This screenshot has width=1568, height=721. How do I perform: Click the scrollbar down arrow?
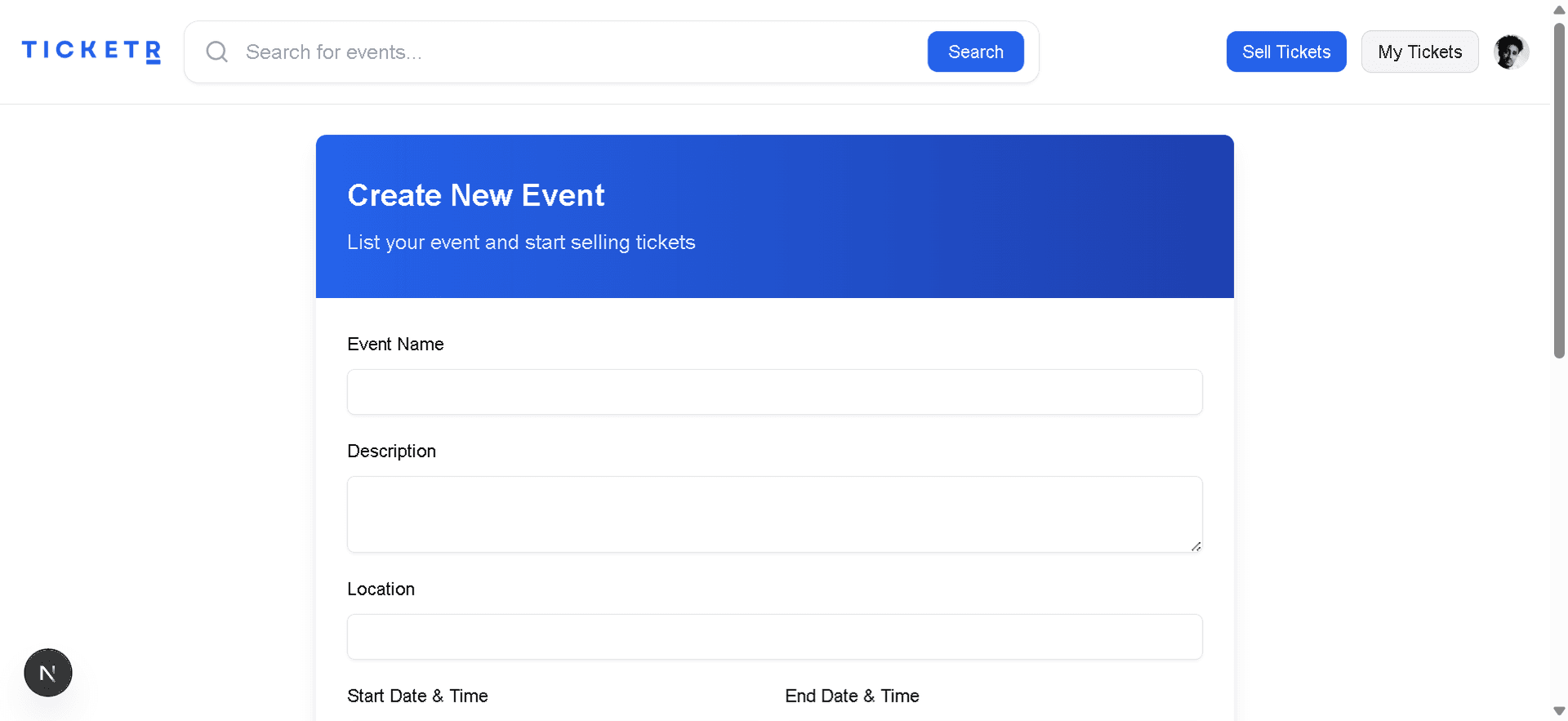point(1559,711)
